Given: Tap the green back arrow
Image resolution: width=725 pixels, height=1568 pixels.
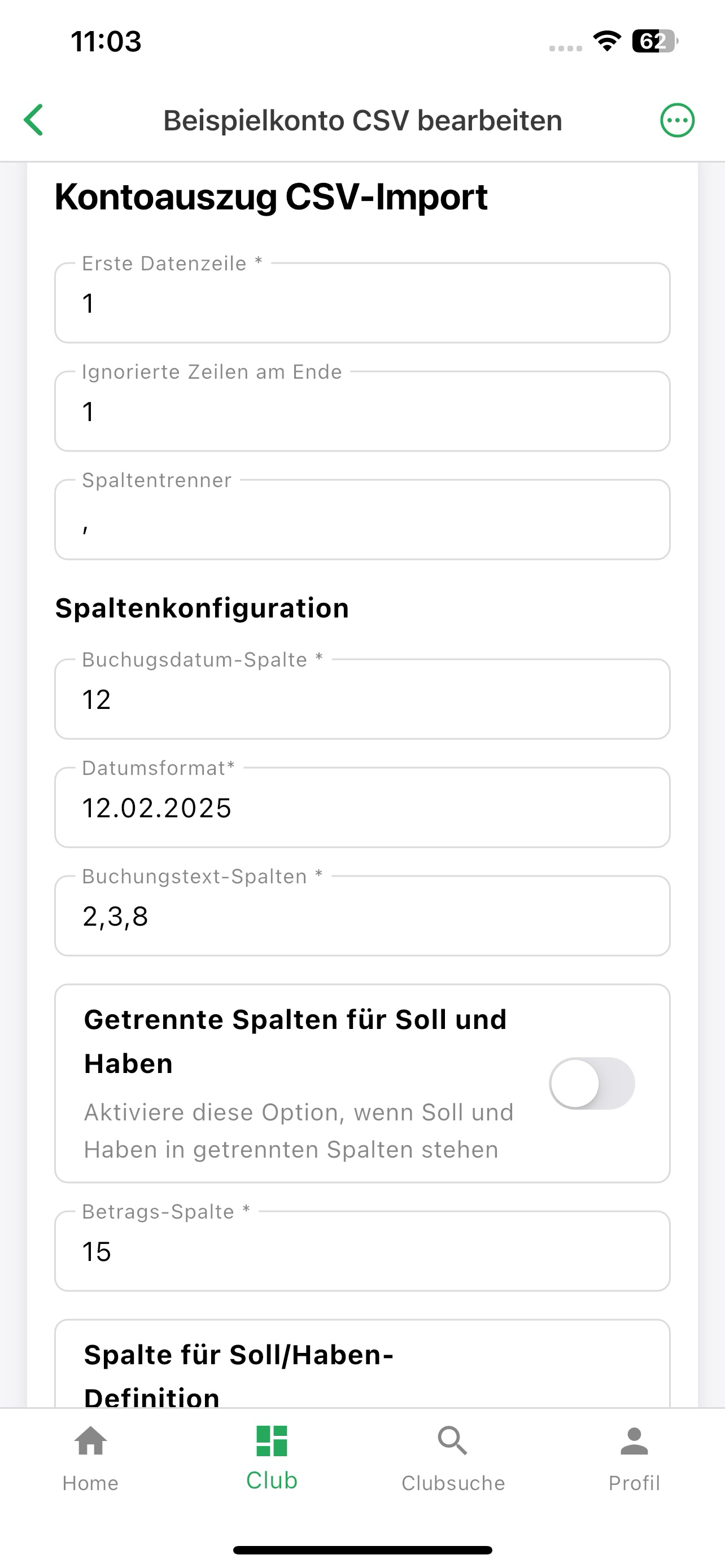Looking at the screenshot, I should 33,120.
